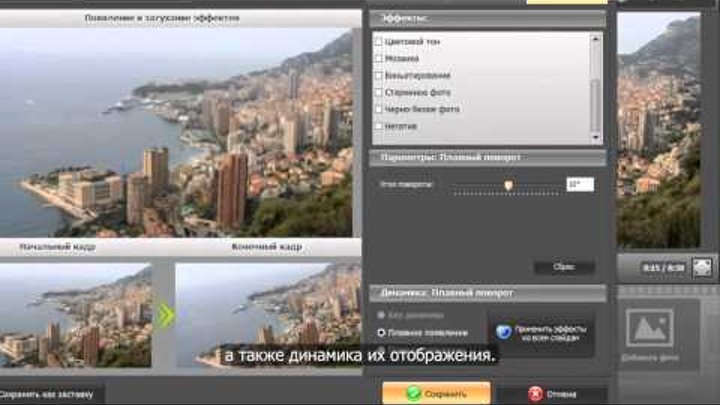The image size is (720, 405).
Task: Select the Начальный кадр thumbnail
Action: [75, 315]
